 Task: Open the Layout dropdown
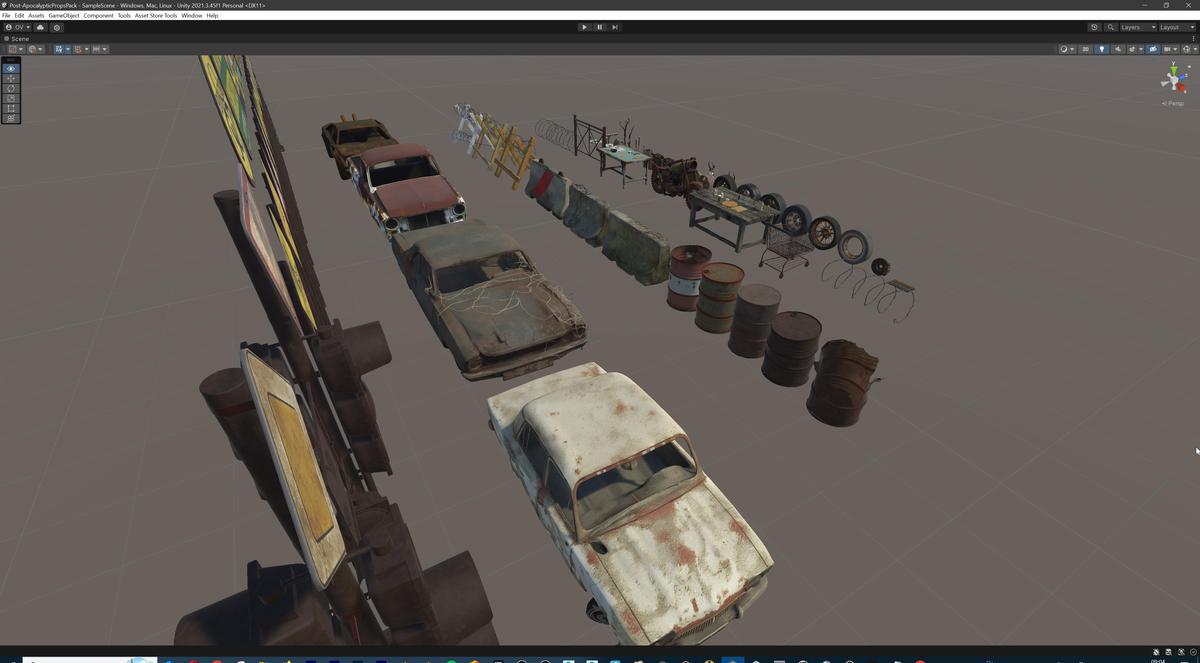pos(1175,27)
